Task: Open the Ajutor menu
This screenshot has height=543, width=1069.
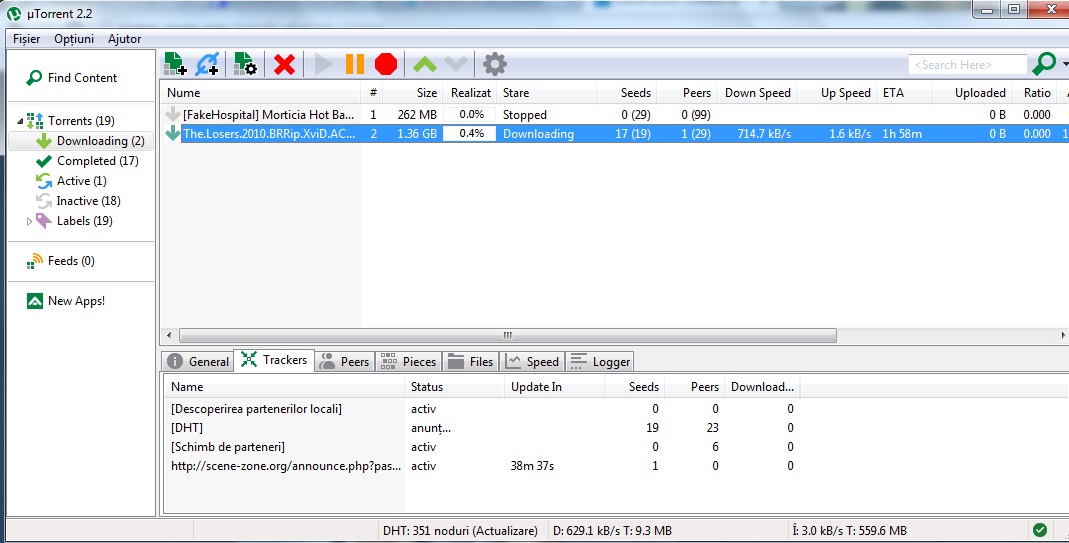Action: (x=124, y=39)
